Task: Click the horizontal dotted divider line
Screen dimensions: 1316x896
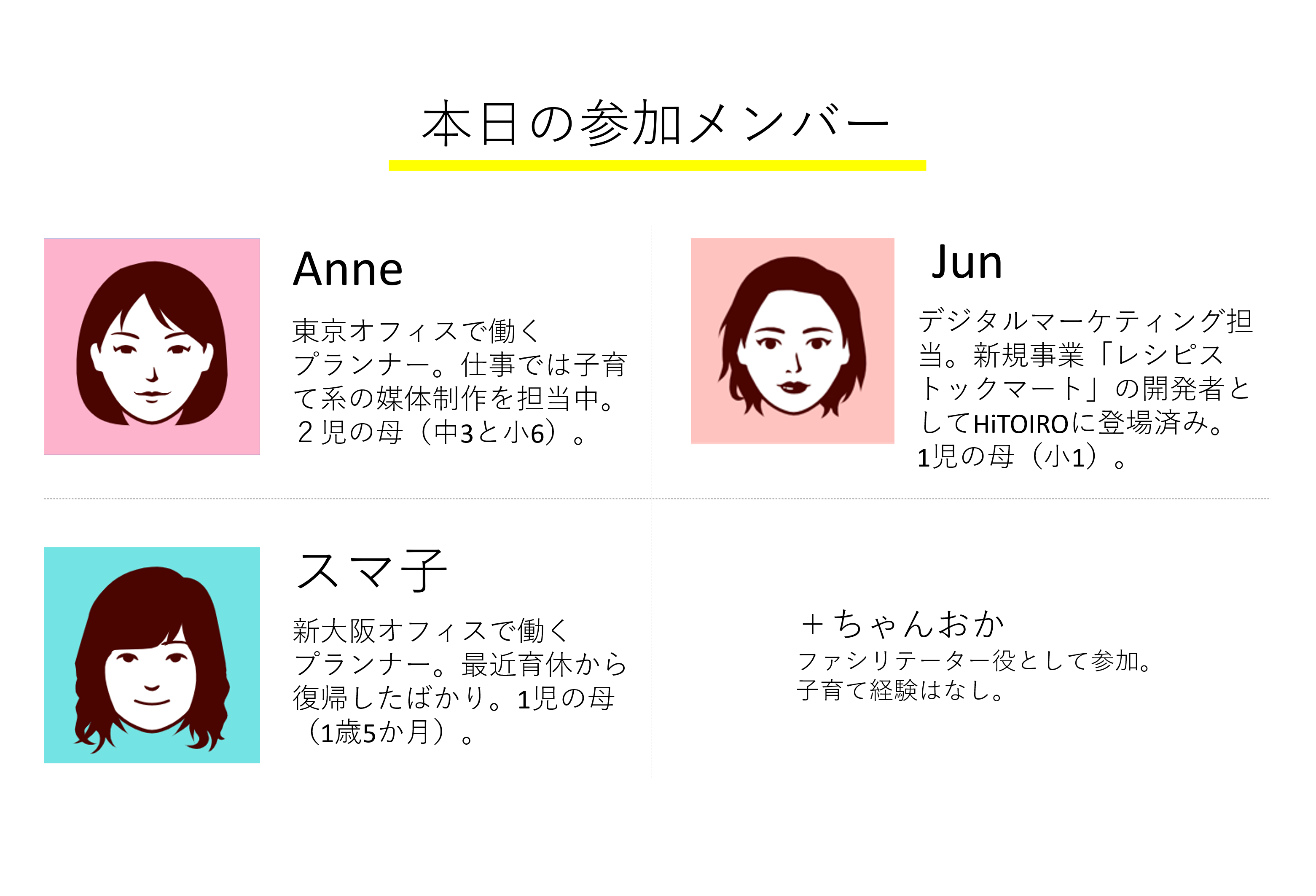Action: point(656,499)
